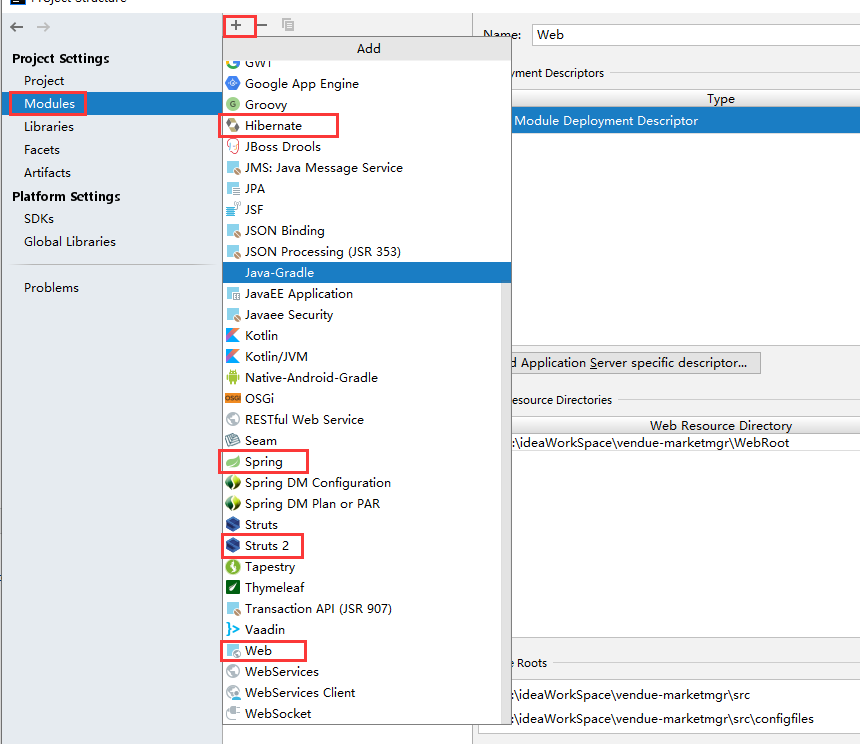Choose the Web facet entry
The image size is (860, 744).
(362, 651)
